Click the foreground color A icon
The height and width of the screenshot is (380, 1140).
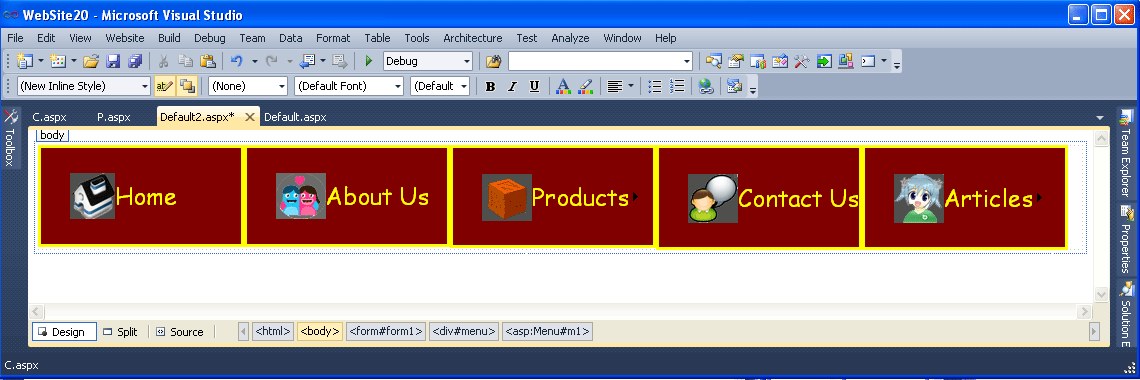562,86
